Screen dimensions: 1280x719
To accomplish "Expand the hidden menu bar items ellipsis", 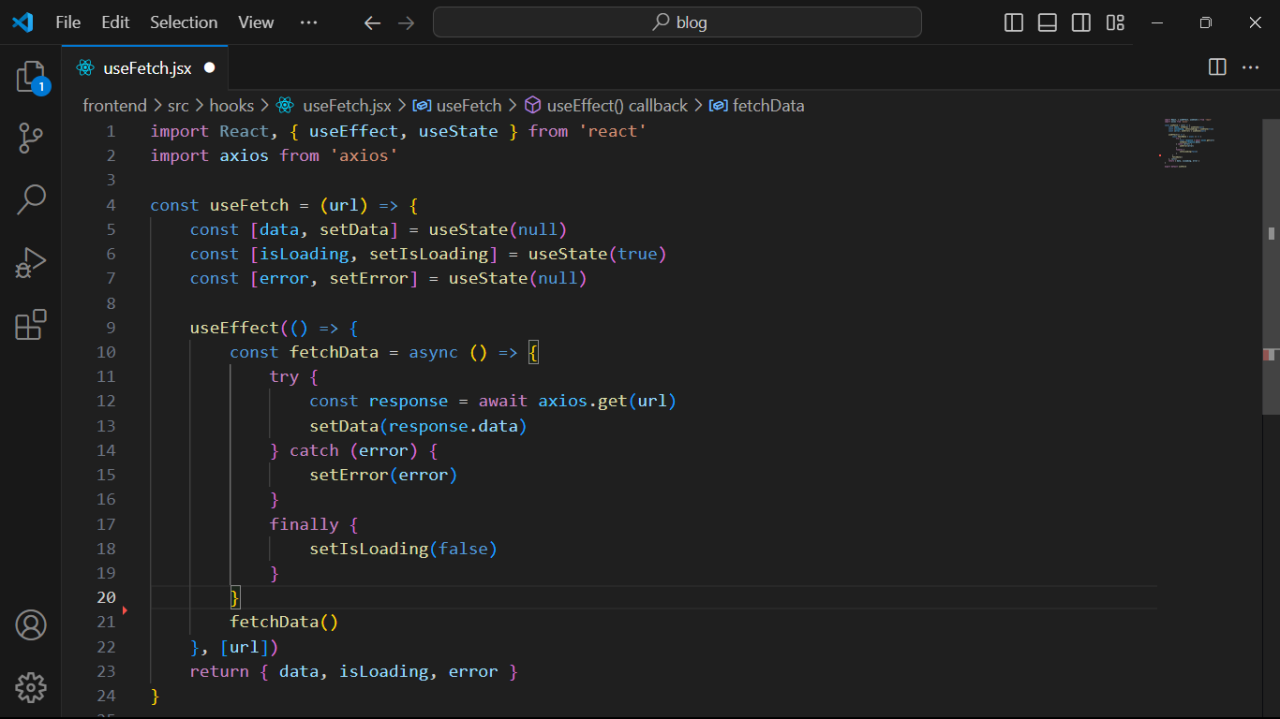I will 308,23.
